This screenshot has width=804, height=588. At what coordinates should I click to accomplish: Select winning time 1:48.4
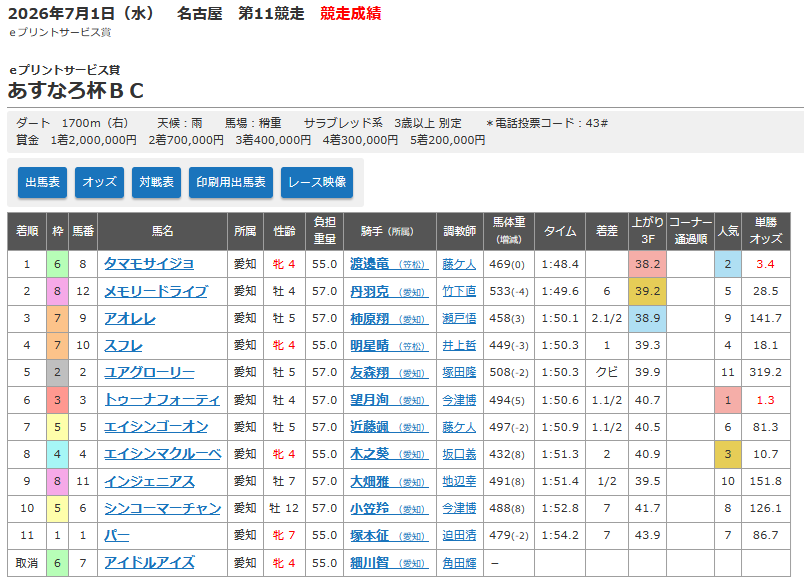(560, 264)
